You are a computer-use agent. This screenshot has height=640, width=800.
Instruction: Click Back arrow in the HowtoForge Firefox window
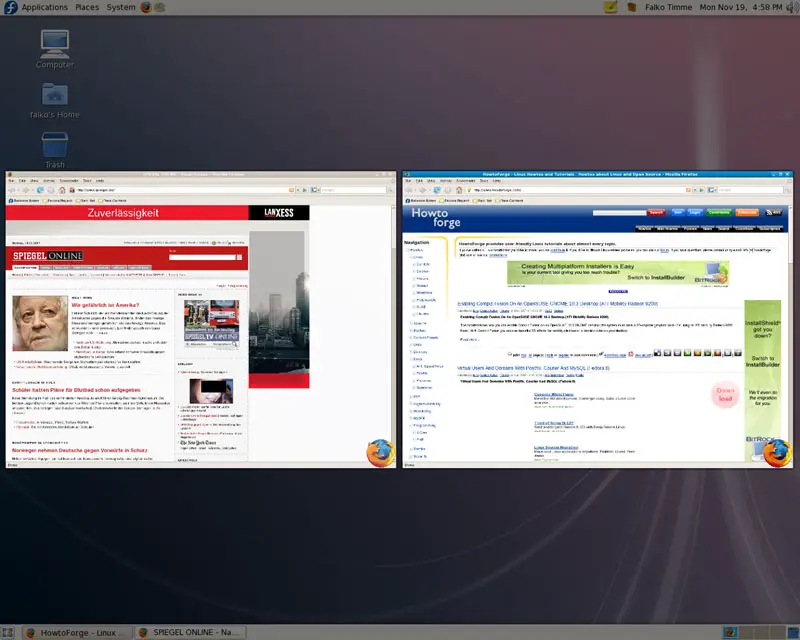click(408, 190)
